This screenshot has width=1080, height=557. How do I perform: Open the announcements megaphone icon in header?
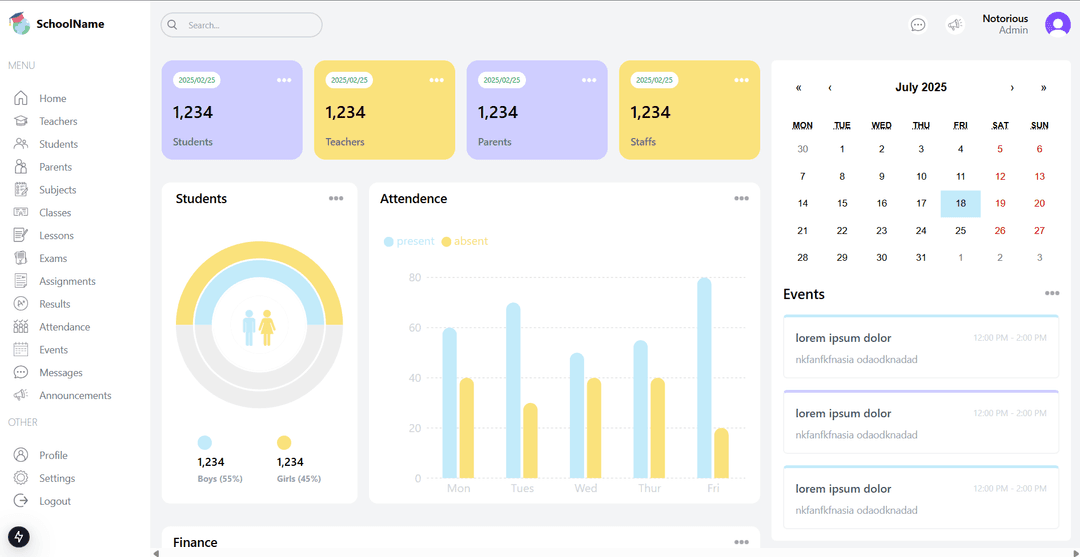955,25
